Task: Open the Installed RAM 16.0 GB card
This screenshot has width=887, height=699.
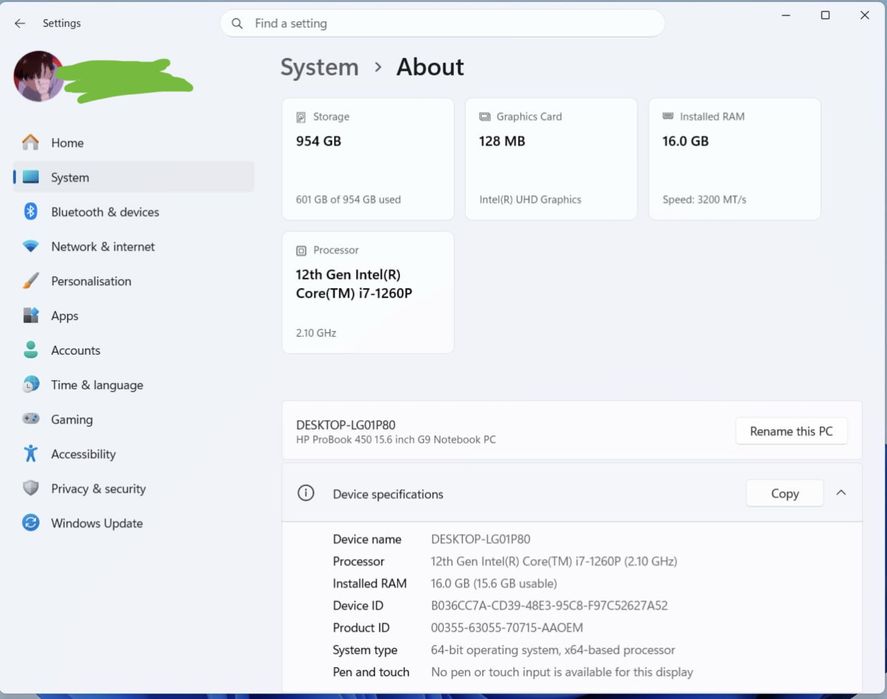Action: [734, 159]
